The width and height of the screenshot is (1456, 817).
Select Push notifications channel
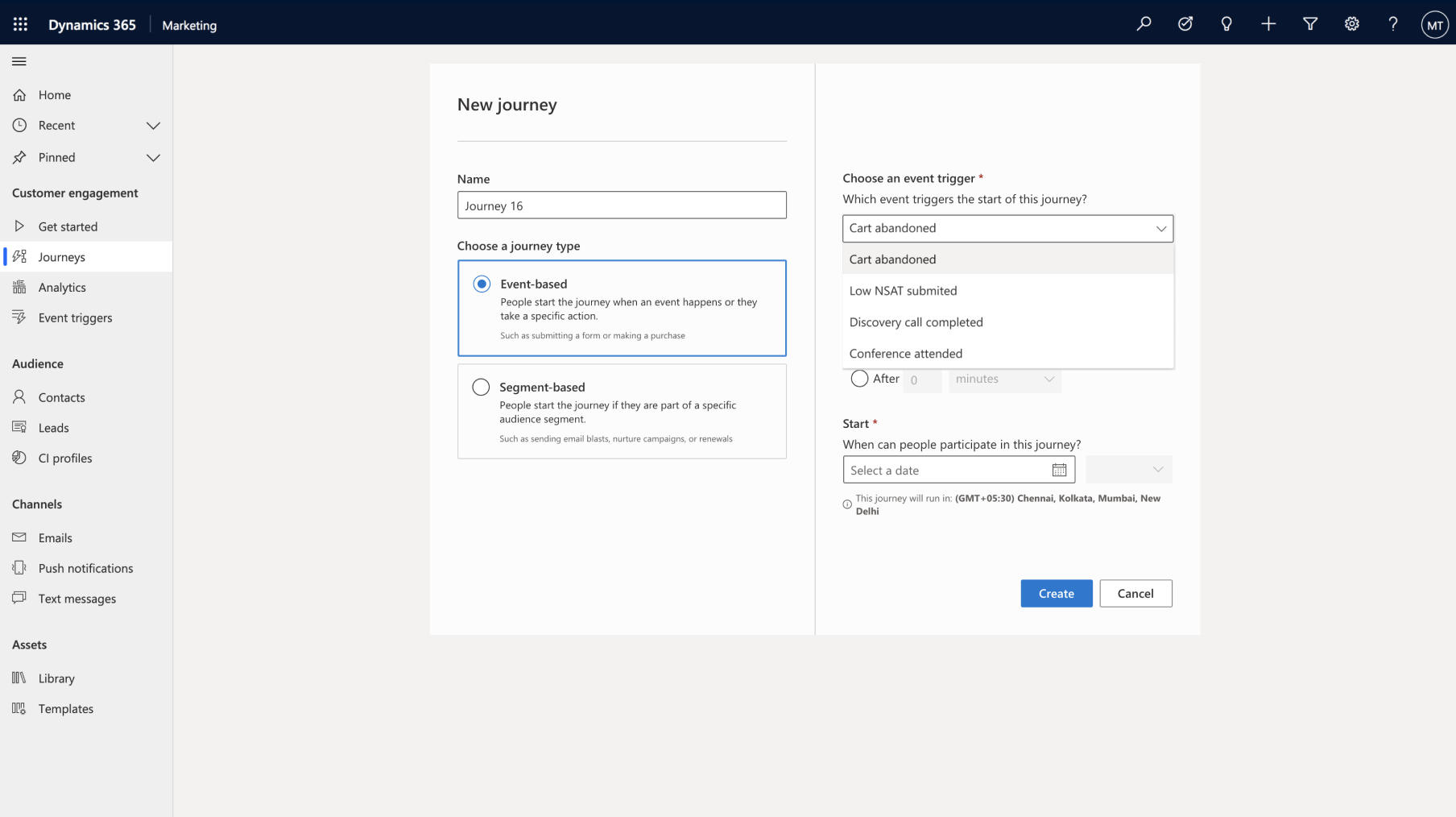(85, 567)
